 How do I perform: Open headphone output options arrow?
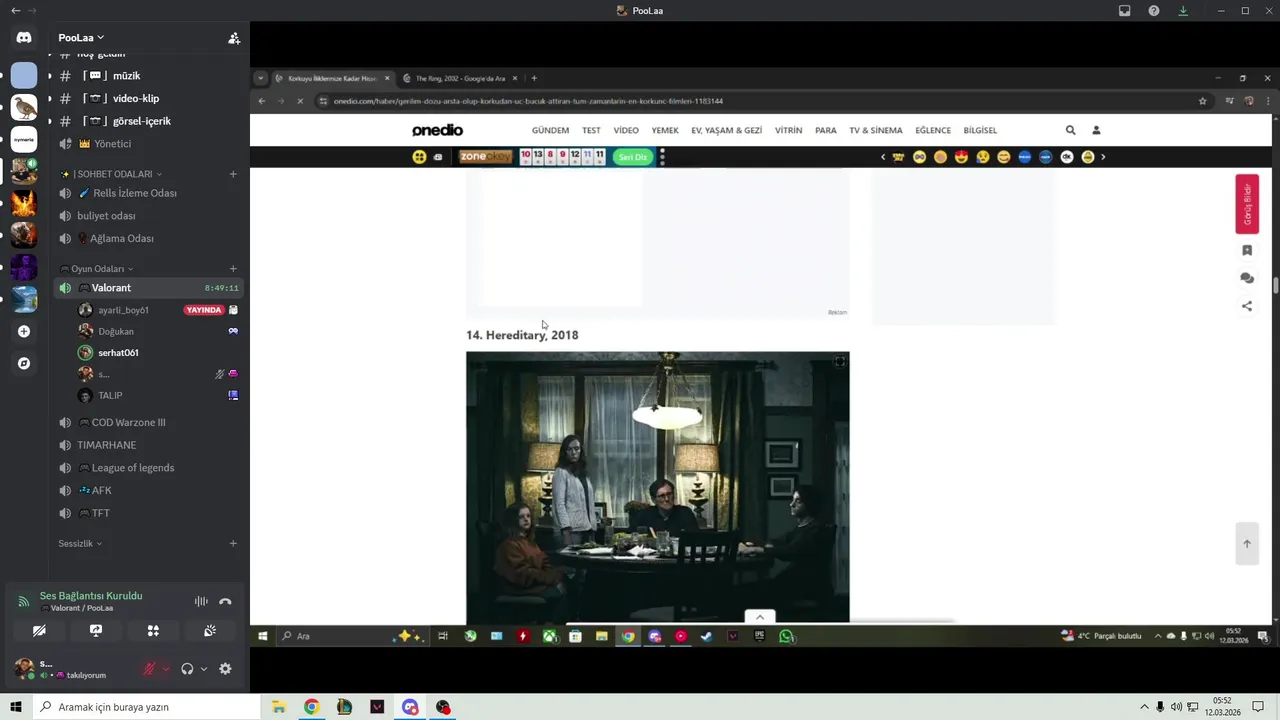[204, 669]
